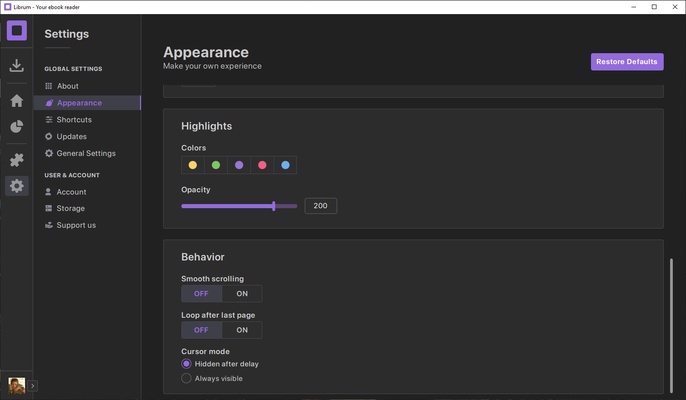Image resolution: width=686 pixels, height=400 pixels.
Task: Open the General Settings page
Action: point(85,154)
